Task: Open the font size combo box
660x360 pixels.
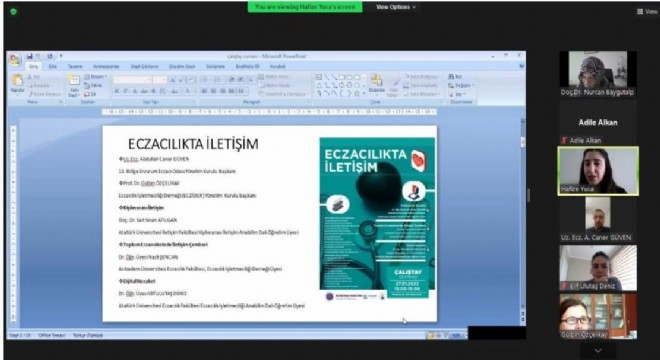Action: click(160, 80)
